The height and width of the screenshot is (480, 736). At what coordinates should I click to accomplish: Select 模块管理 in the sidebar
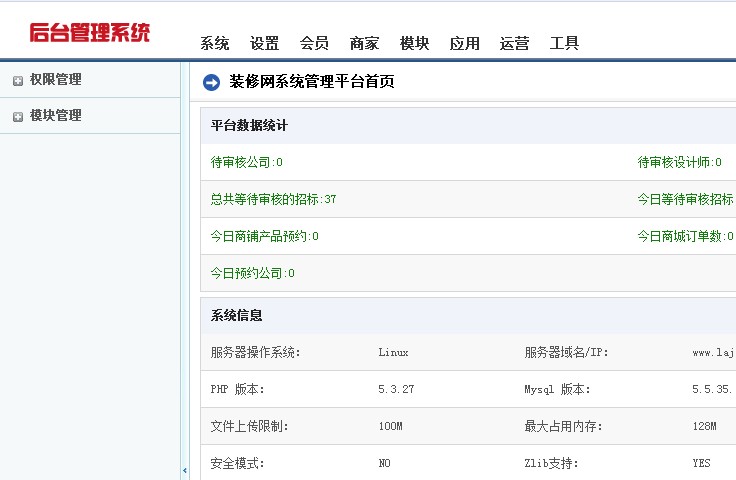tap(56, 116)
